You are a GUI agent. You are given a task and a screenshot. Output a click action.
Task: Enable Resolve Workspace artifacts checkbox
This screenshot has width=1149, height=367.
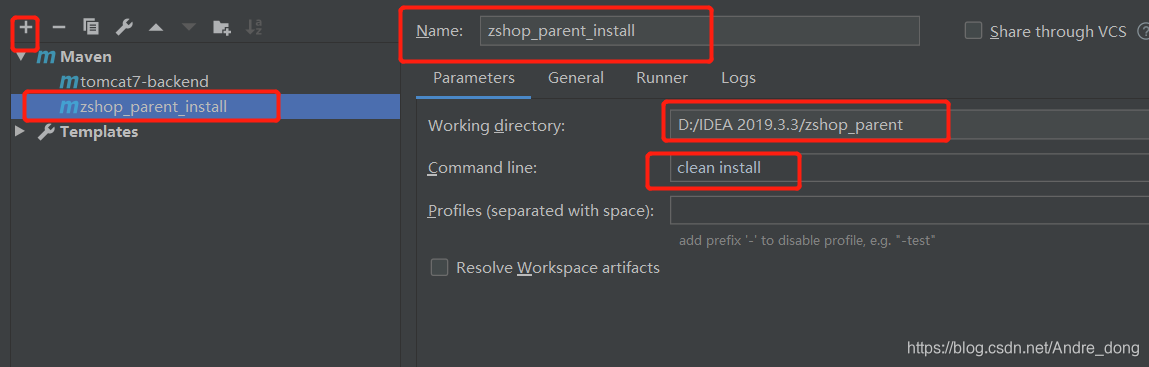[440, 267]
